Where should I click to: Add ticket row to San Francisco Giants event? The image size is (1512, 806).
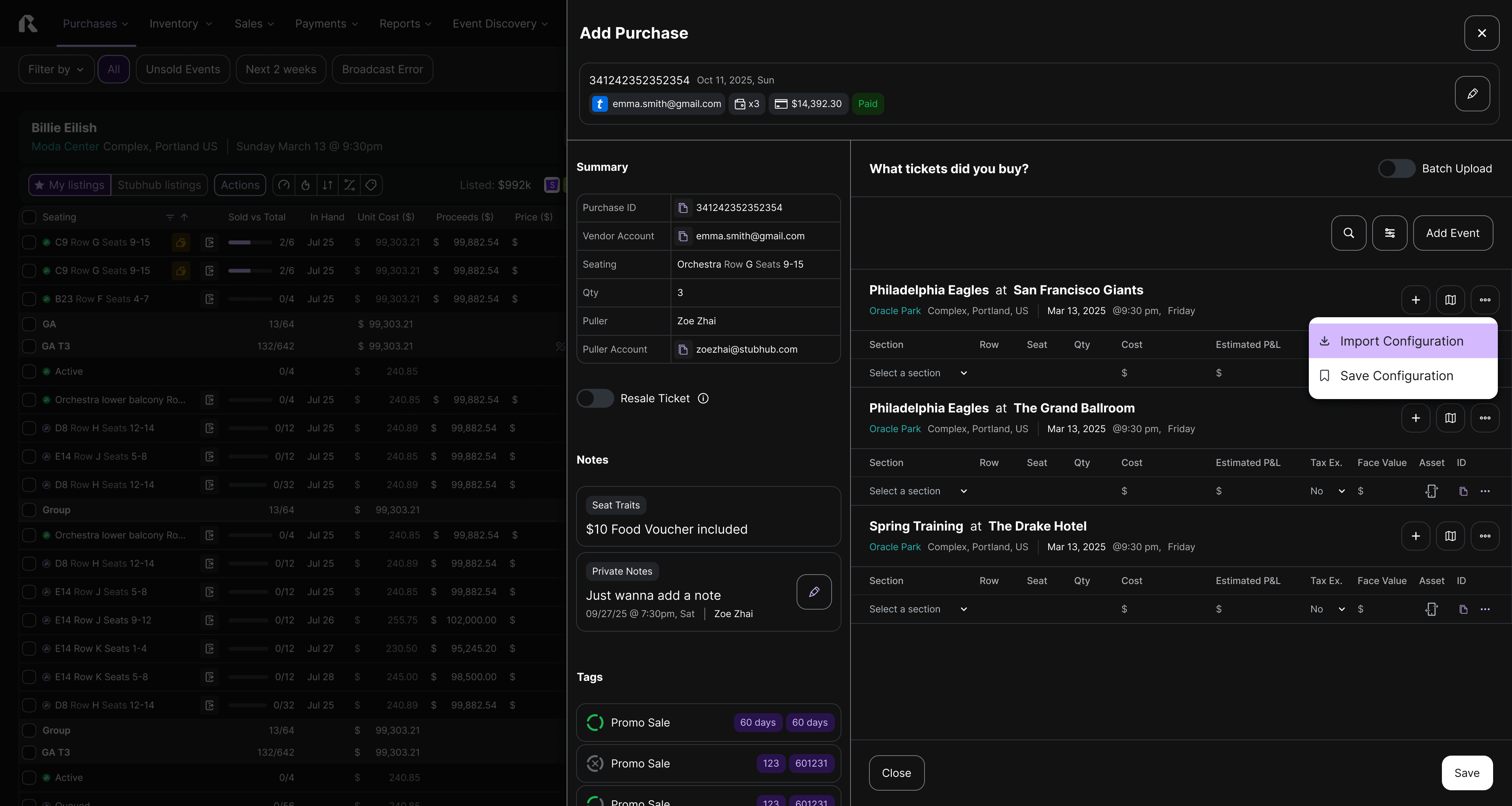pos(1415,300)
